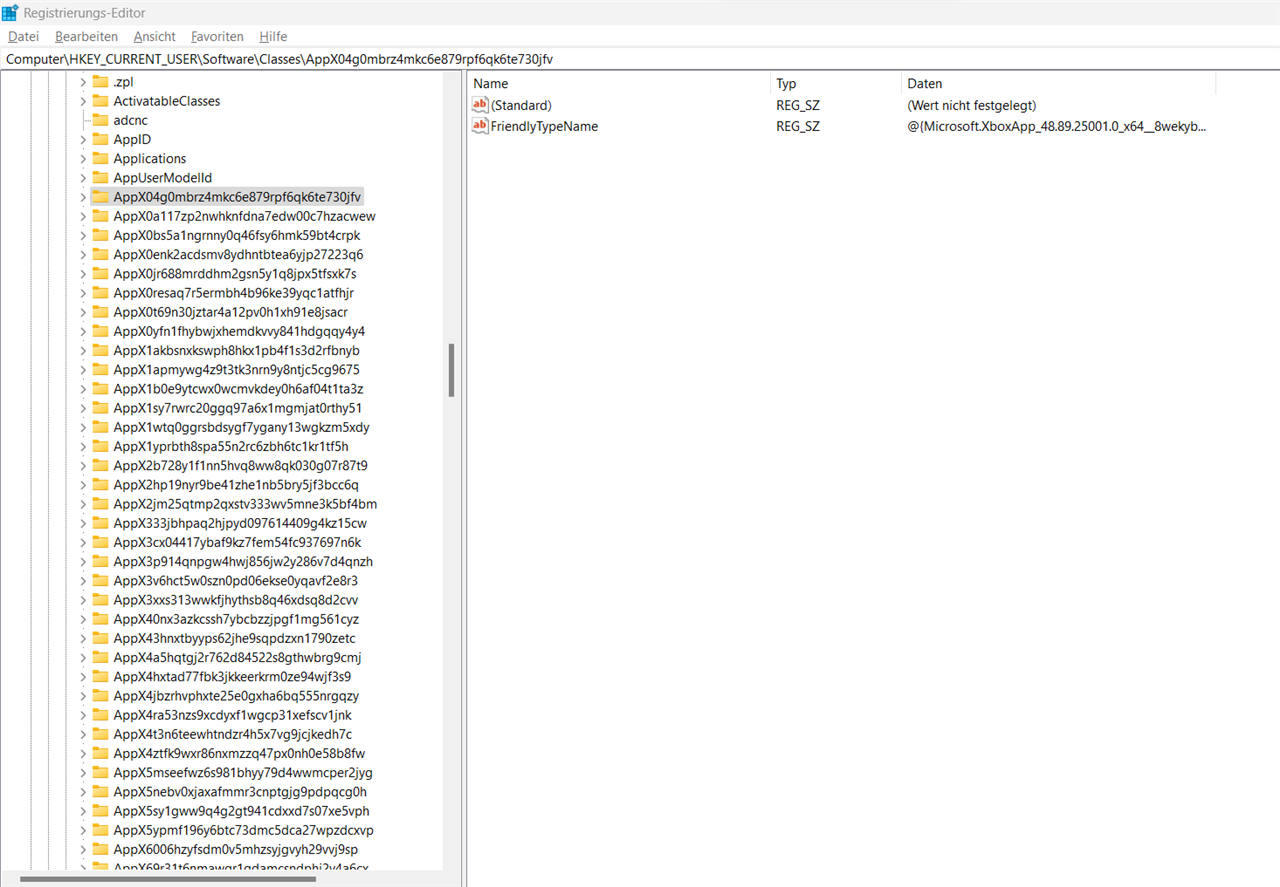Open the Favoriten menu

(x=216, y=36)
